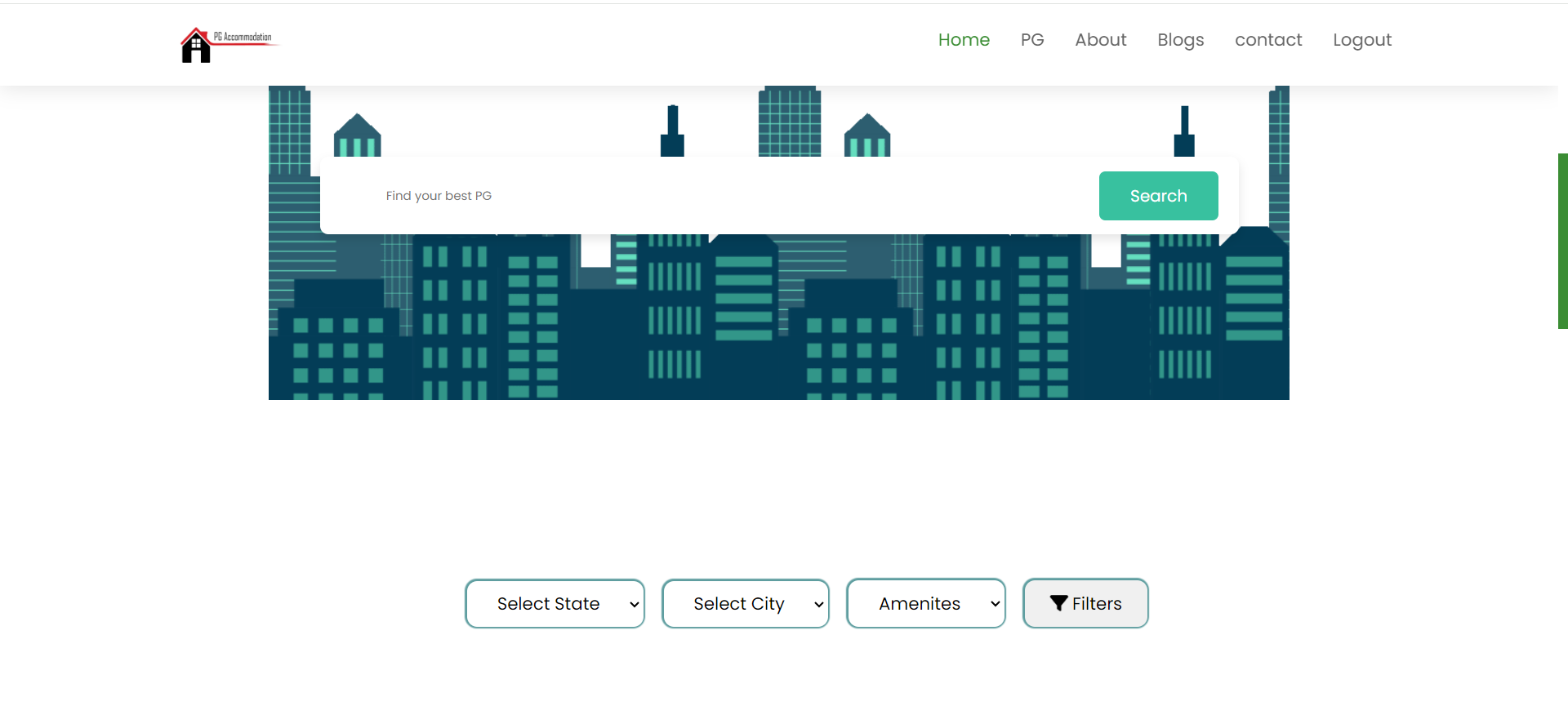
Task: Click the PG Accommodation house logo
Action: pyautogui.click(x=195, y=47)
